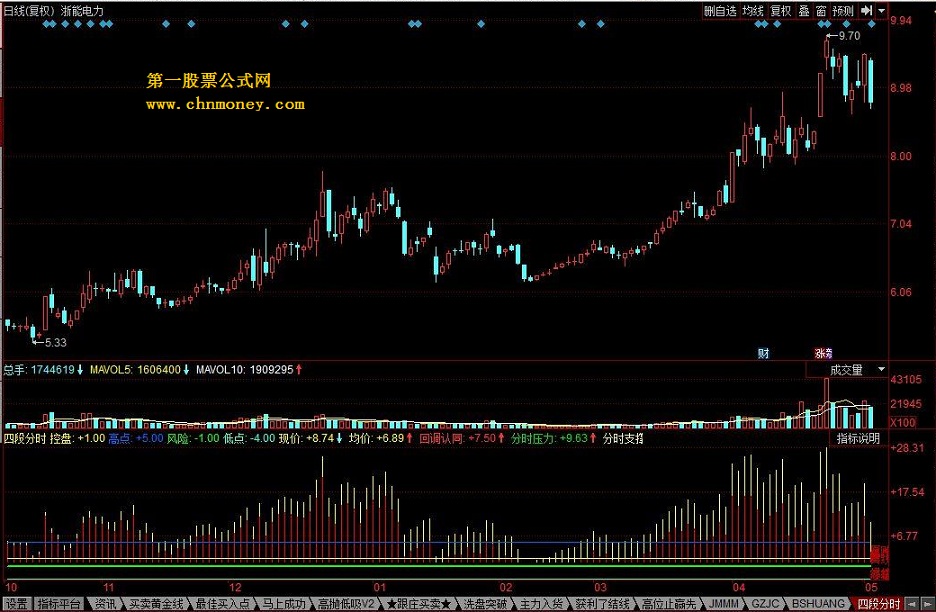Click the 12 month marker on time axis
This screenshot has width=936, height=612.
pos(235,588)
